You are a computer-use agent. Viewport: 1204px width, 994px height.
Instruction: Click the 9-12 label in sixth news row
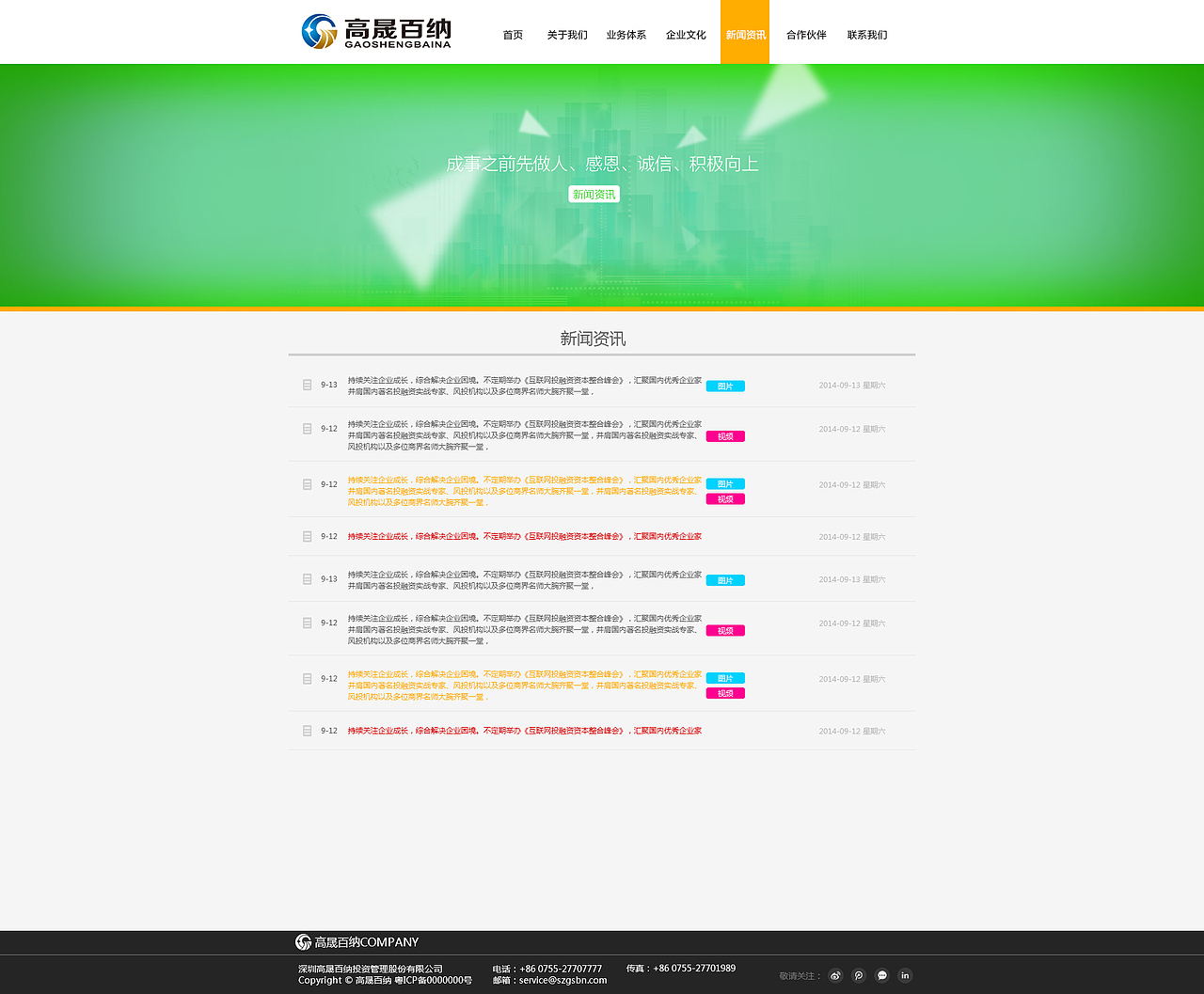pyautogui.click(x=329, y=623)
